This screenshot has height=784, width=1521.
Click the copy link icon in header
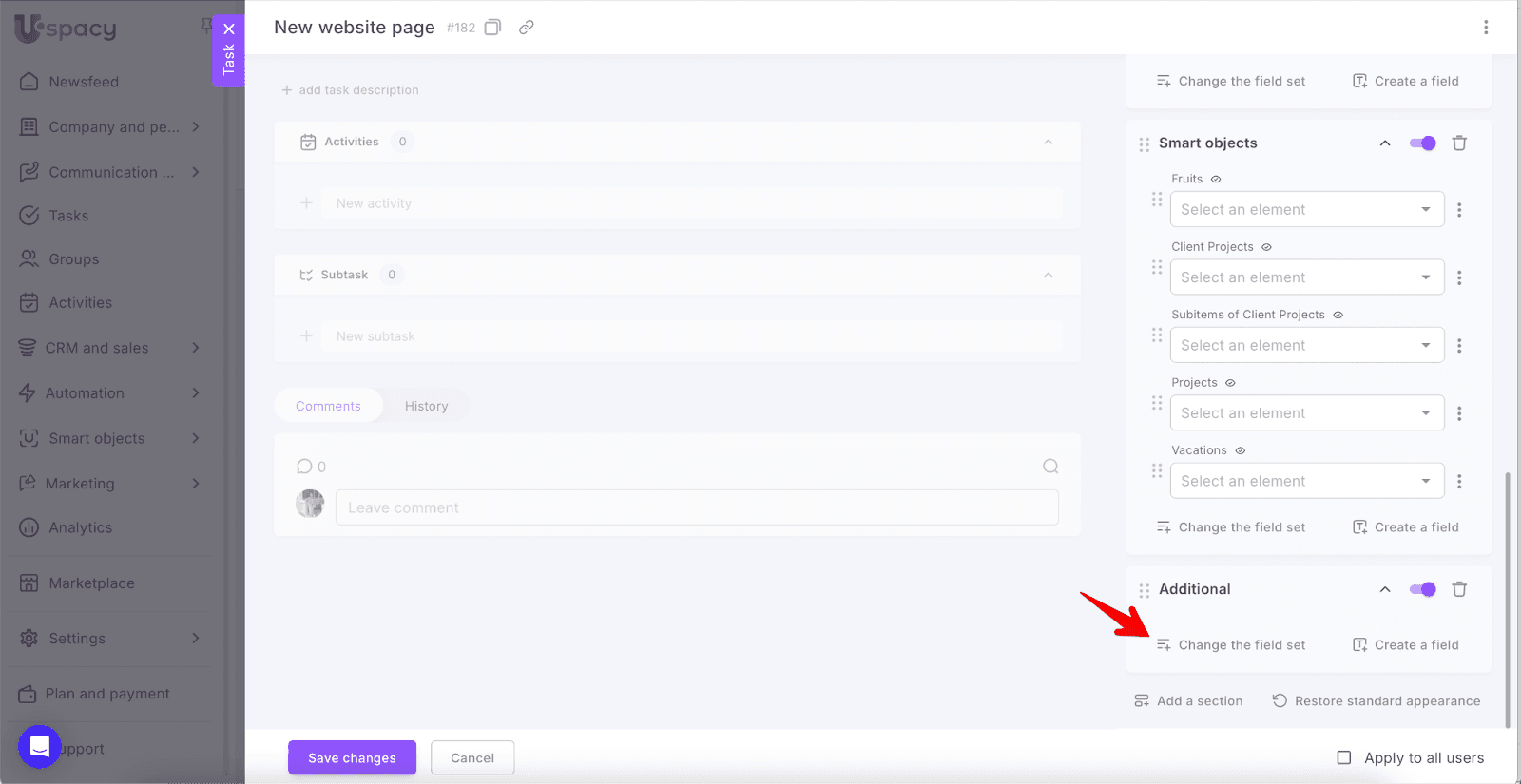526,28
